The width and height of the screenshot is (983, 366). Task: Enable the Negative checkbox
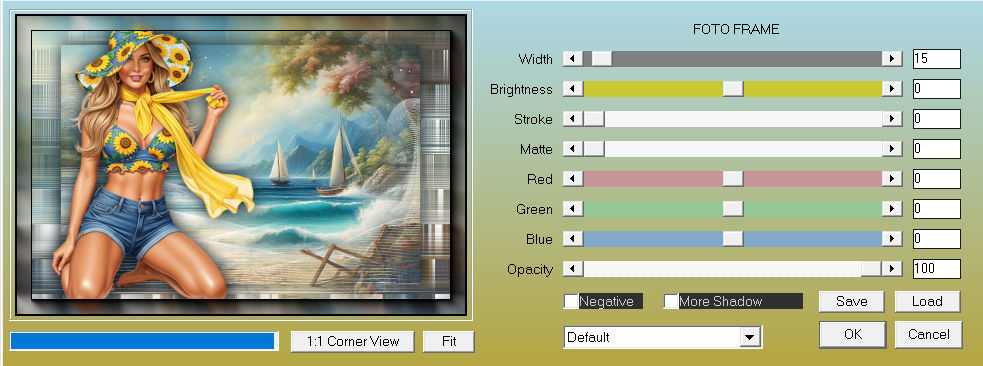571,301
